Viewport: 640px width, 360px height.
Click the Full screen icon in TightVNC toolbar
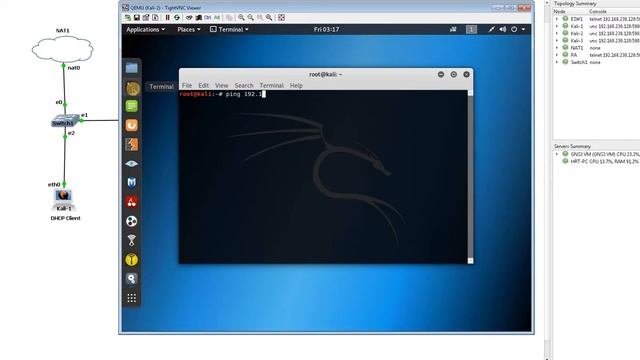(x=281, y=18)
